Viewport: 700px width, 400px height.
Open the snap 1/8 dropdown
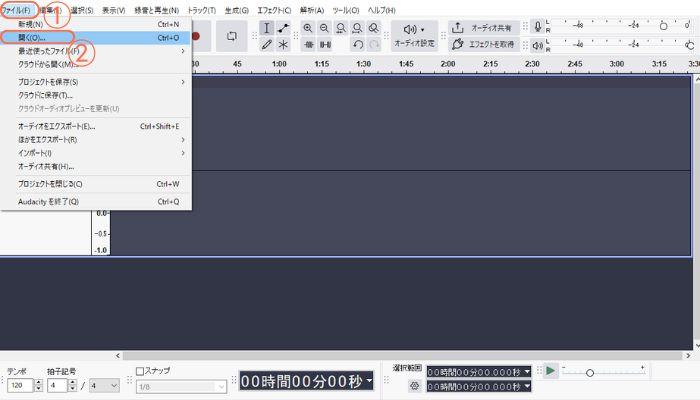[x=181, y=386]
